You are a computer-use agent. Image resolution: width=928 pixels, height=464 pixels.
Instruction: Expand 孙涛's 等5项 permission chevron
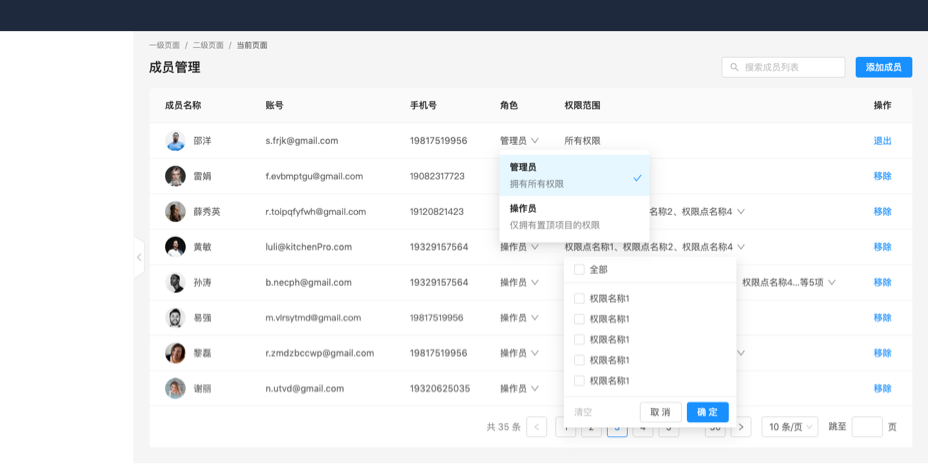[x=832, y=282]
